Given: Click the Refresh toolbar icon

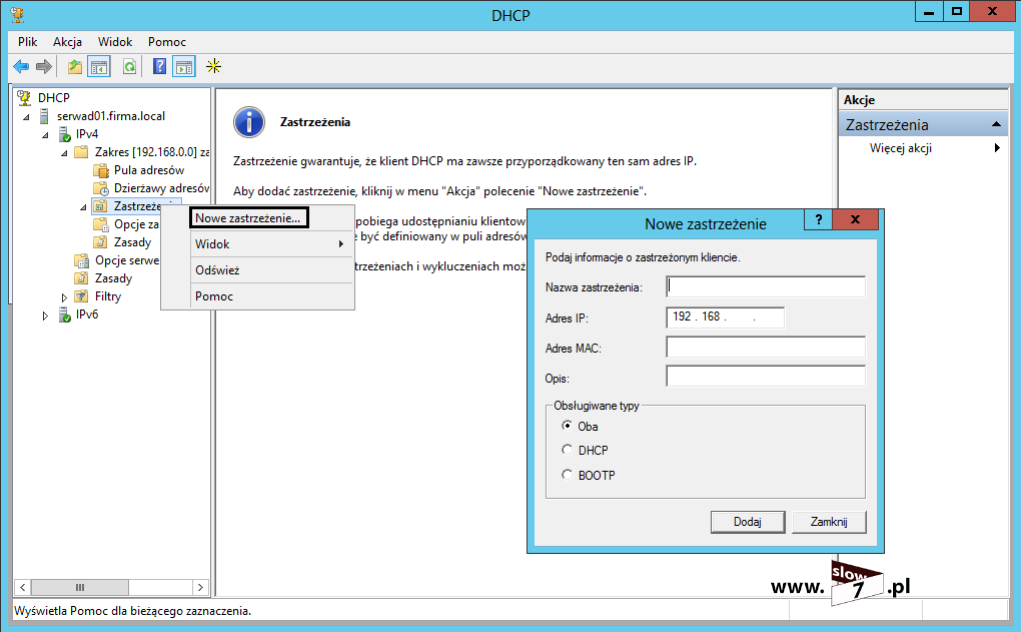Looking at the screenshot, I should tap(129, 67).
